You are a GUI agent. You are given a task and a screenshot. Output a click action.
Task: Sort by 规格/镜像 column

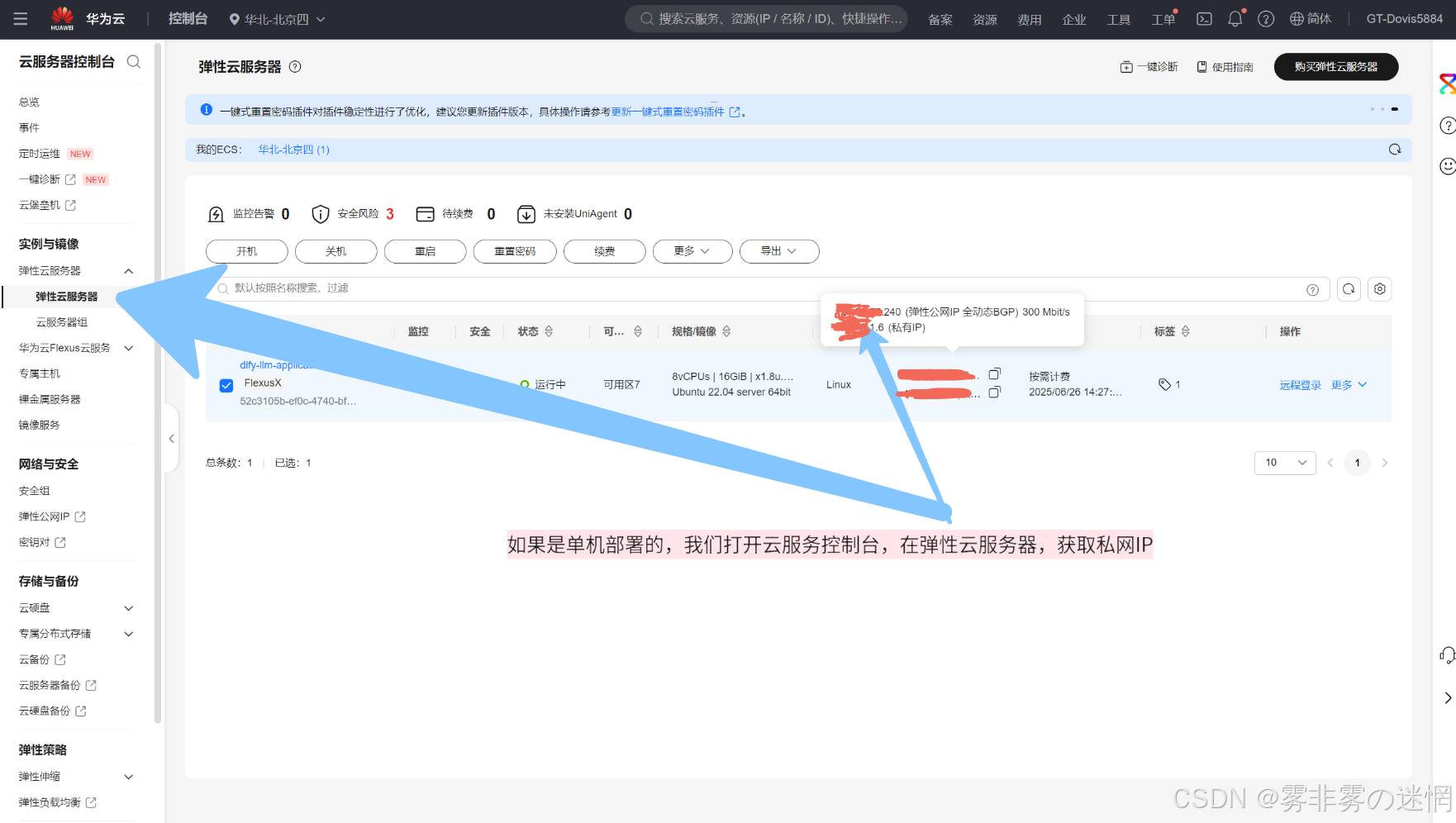tap(726, 331)
